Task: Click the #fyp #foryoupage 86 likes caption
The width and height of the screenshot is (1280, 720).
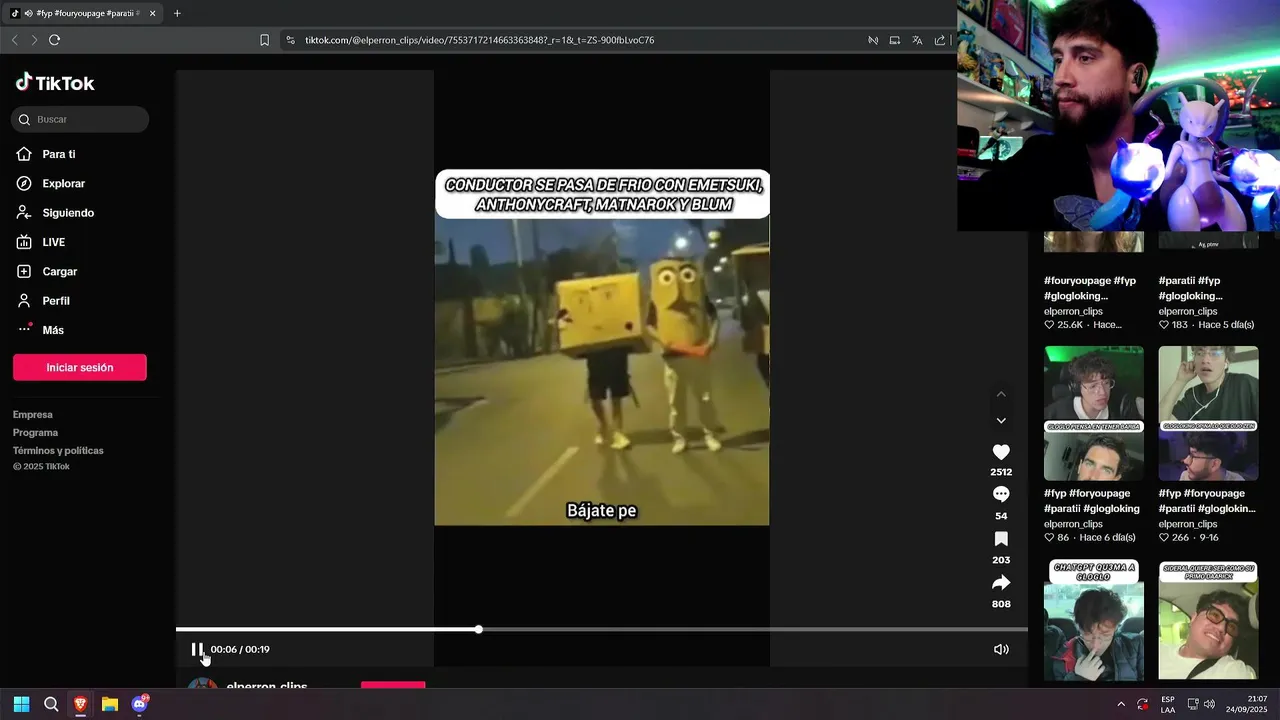Action: [1092, 501]
